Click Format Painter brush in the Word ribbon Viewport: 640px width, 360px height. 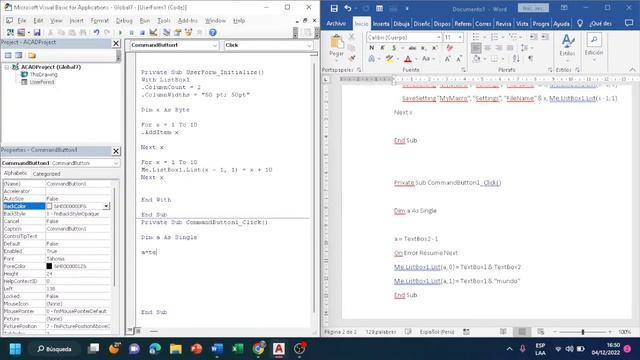pos(352,59)
